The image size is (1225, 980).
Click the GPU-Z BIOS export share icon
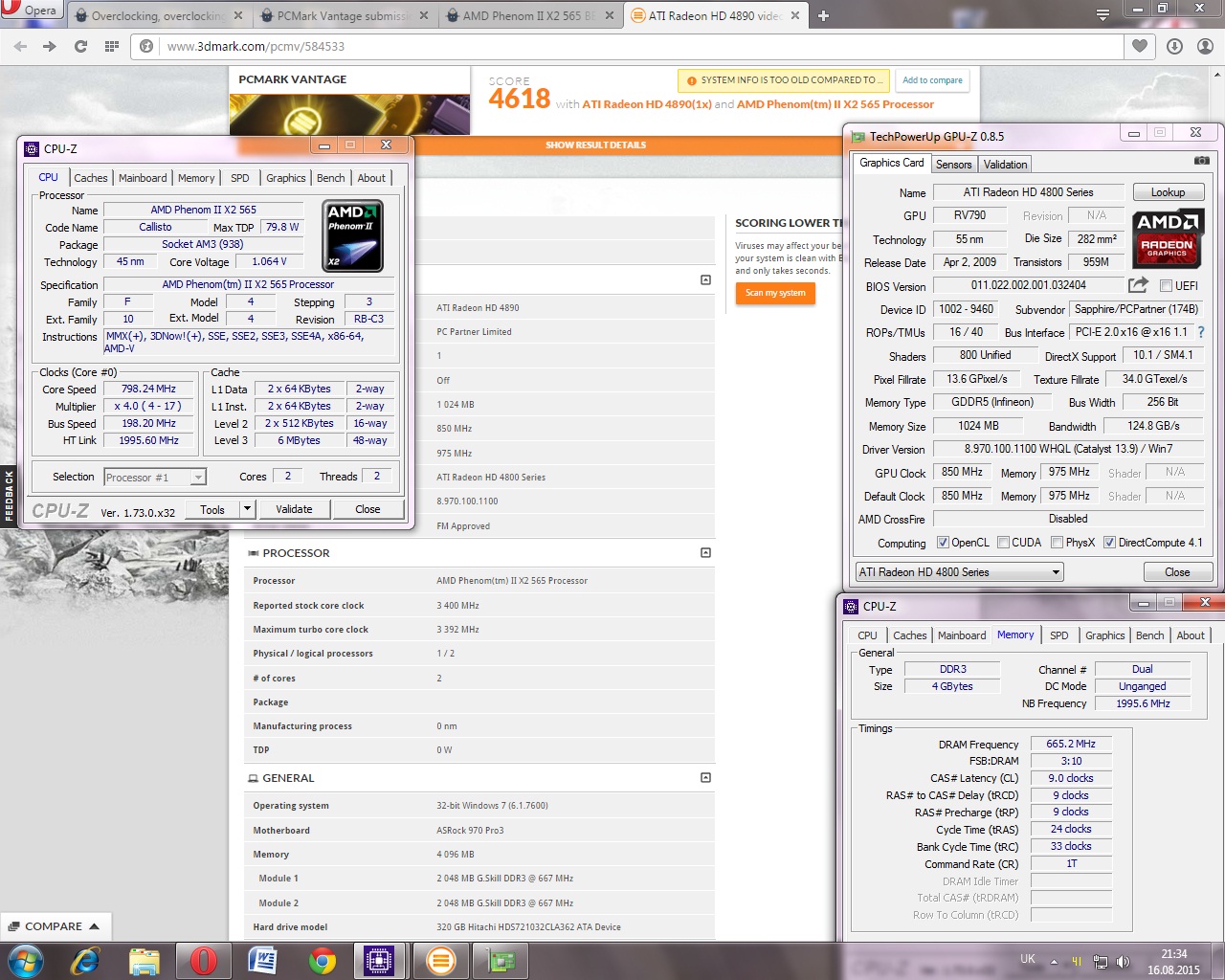pyautogui.click(x=1138, y=285)
